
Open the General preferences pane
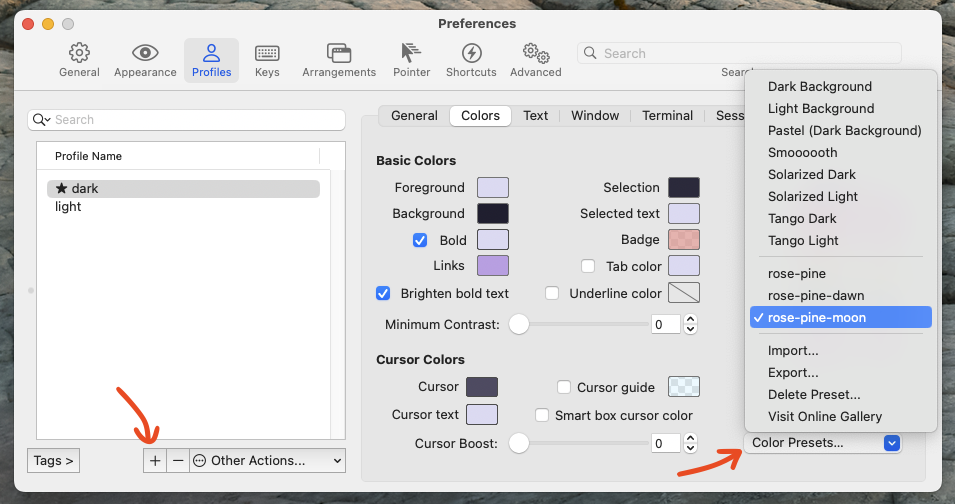tap(79, 60)
